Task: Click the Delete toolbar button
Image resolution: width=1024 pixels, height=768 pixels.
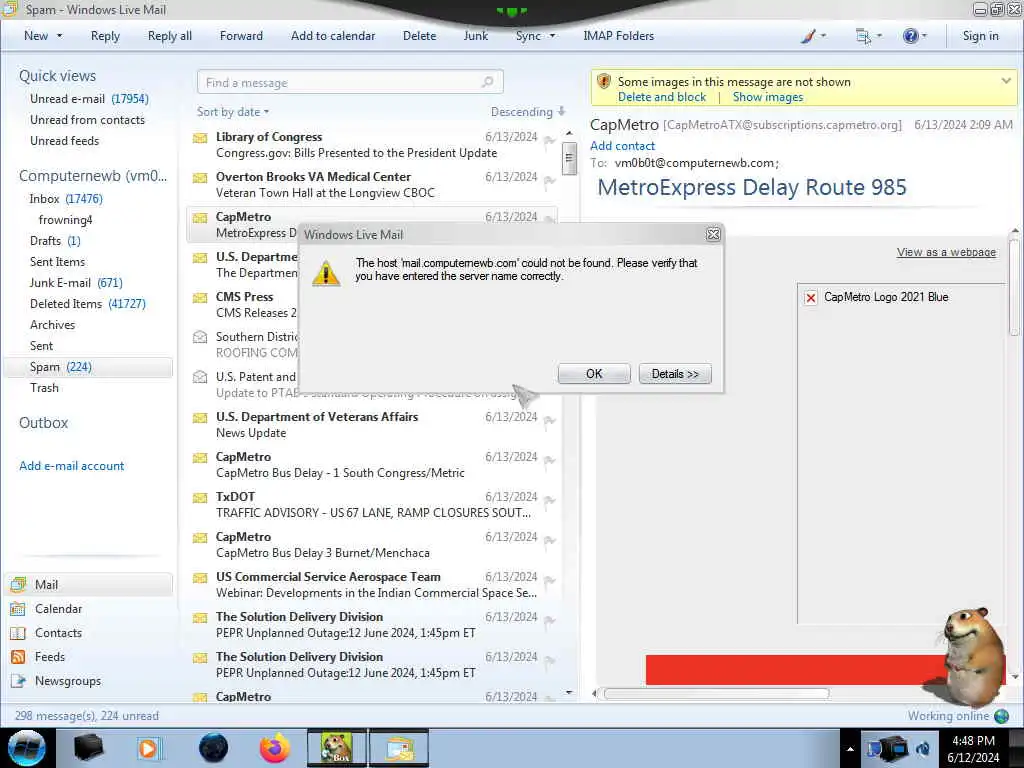Action: point(419,36)
